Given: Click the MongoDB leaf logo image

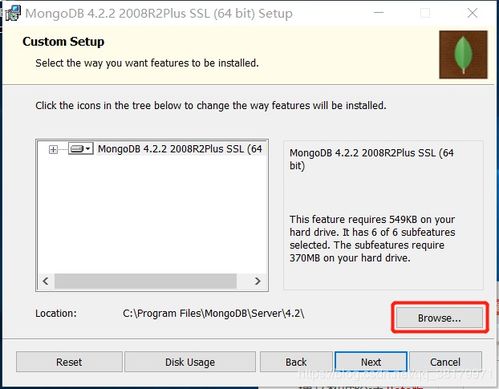Looking at the screenshot, I should (463, 55).
